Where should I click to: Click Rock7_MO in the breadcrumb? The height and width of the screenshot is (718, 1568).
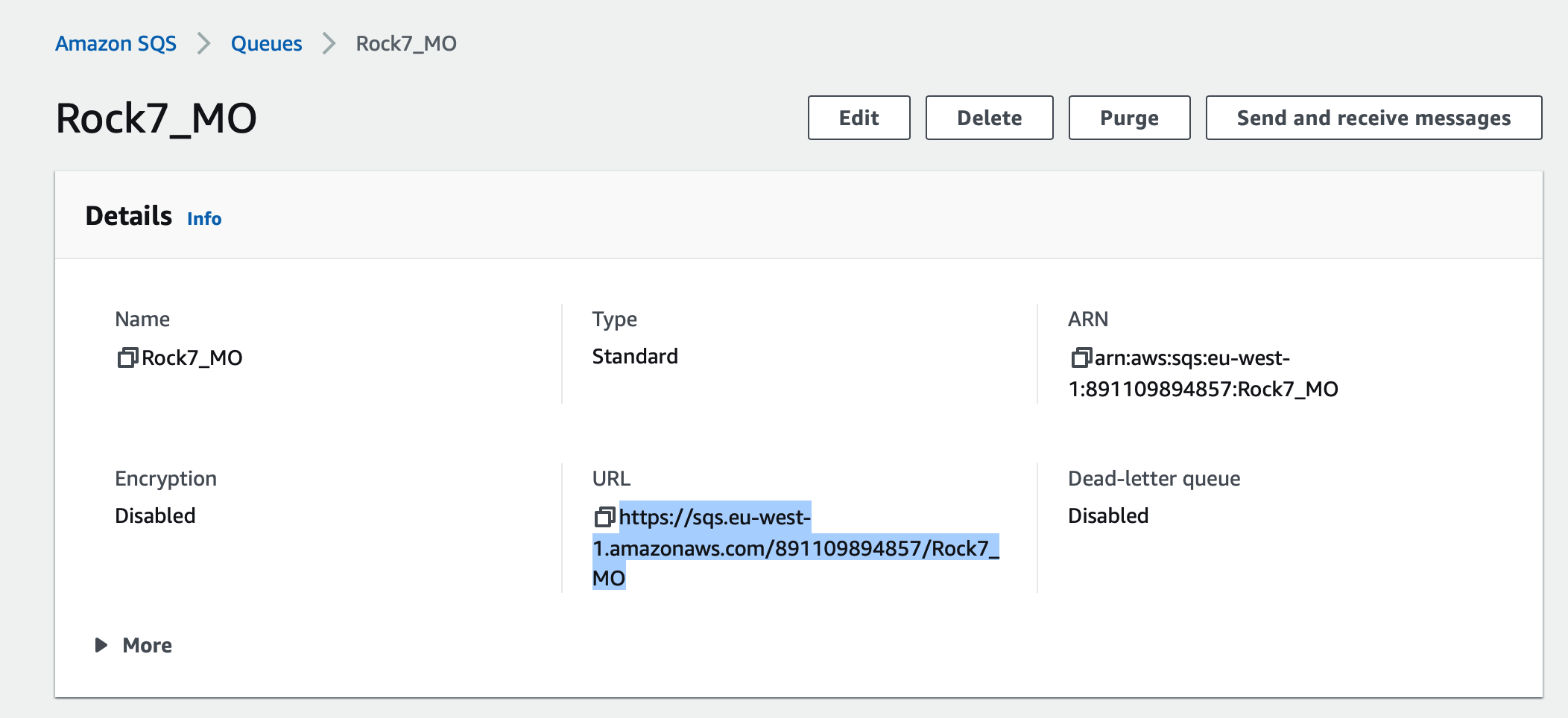point(406,44)
